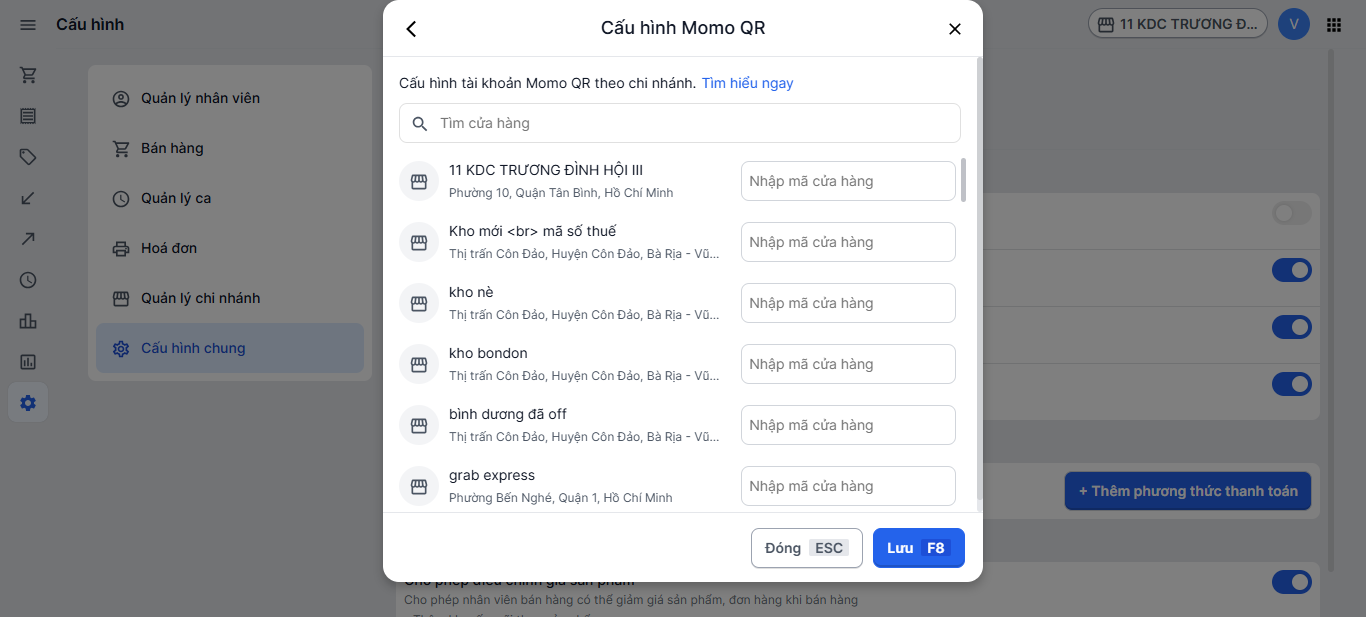Toggle the disabled switch at top right
The width and height of the screenshot is (1366, 617).
1291,213
